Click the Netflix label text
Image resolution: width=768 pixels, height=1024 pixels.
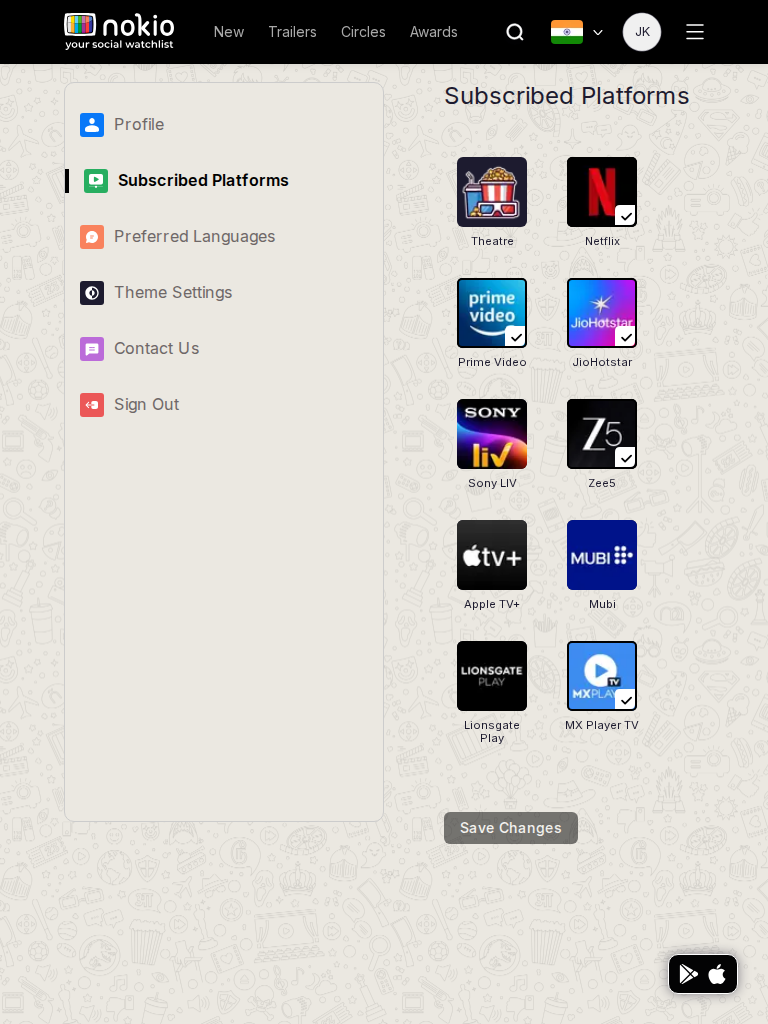pos(602,241)
